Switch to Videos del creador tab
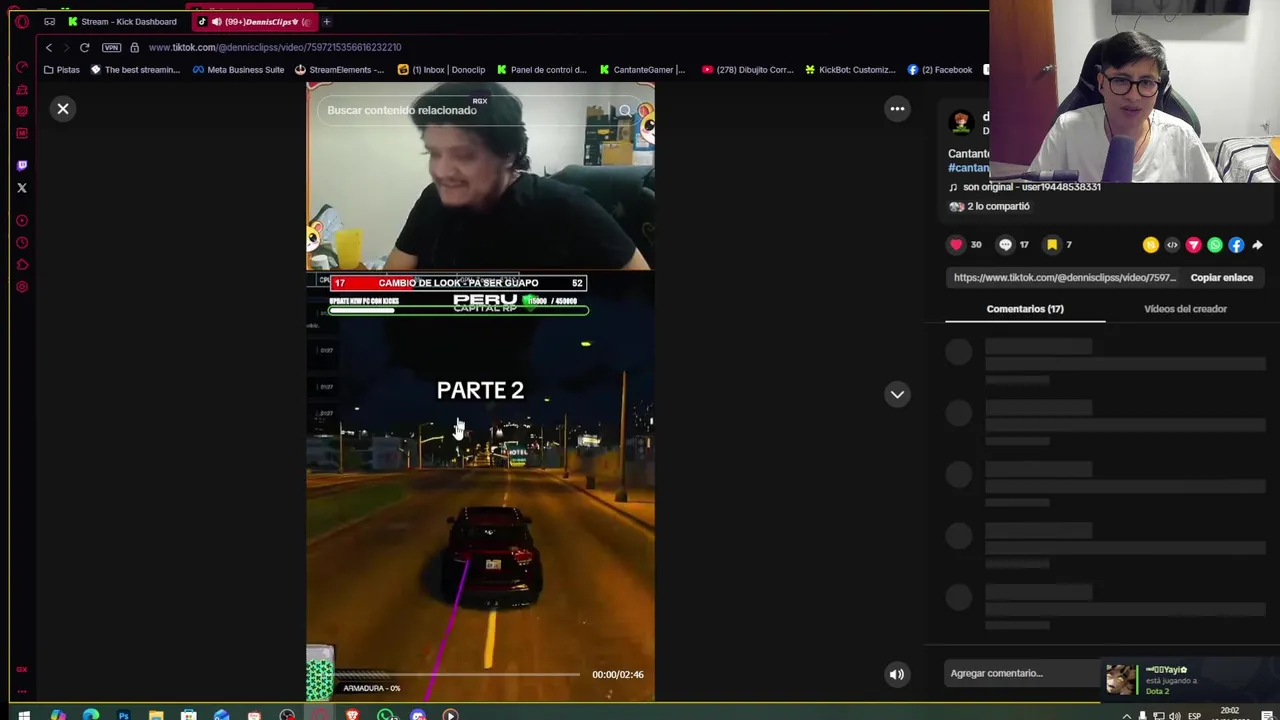Screen dimensions: 1280x720 click(1185, 309)
